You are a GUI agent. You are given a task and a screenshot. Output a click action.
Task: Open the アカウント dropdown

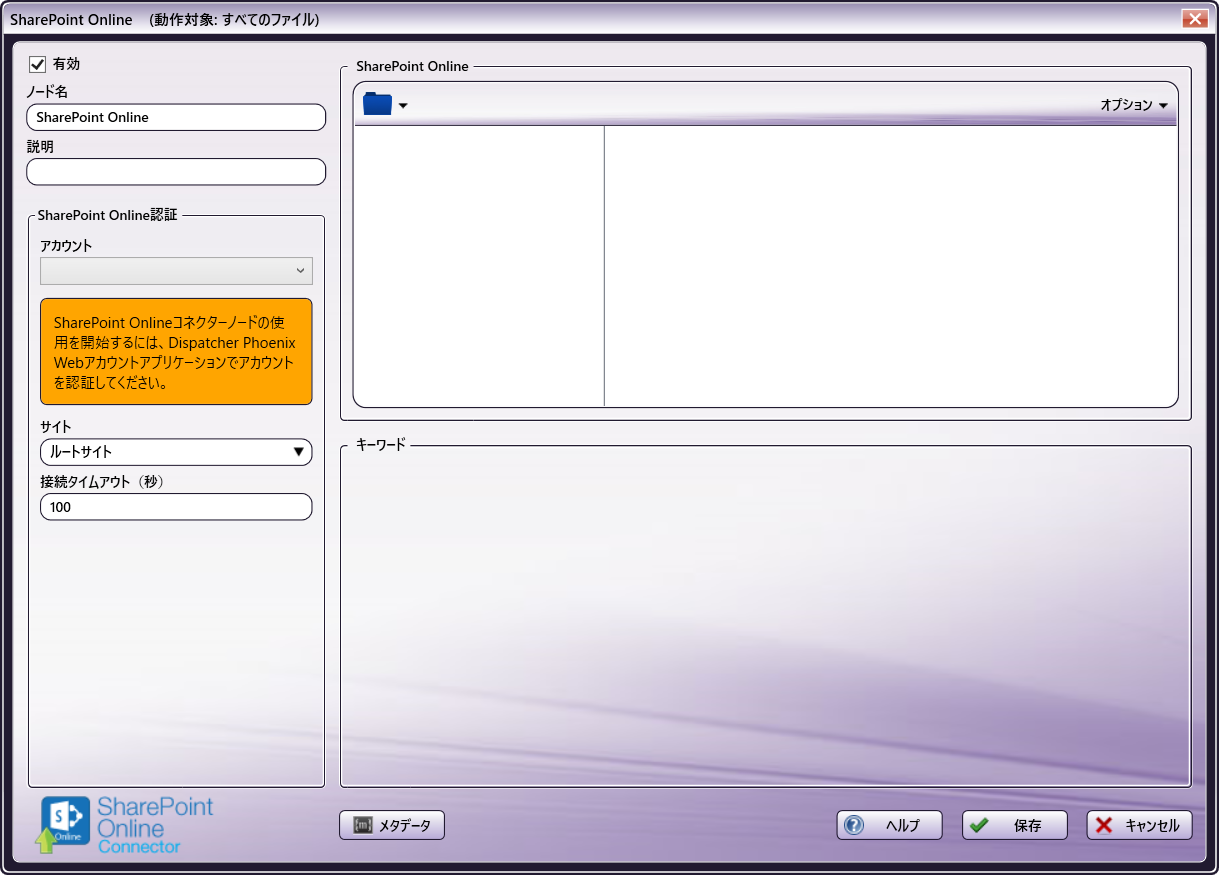pos(176,271)
